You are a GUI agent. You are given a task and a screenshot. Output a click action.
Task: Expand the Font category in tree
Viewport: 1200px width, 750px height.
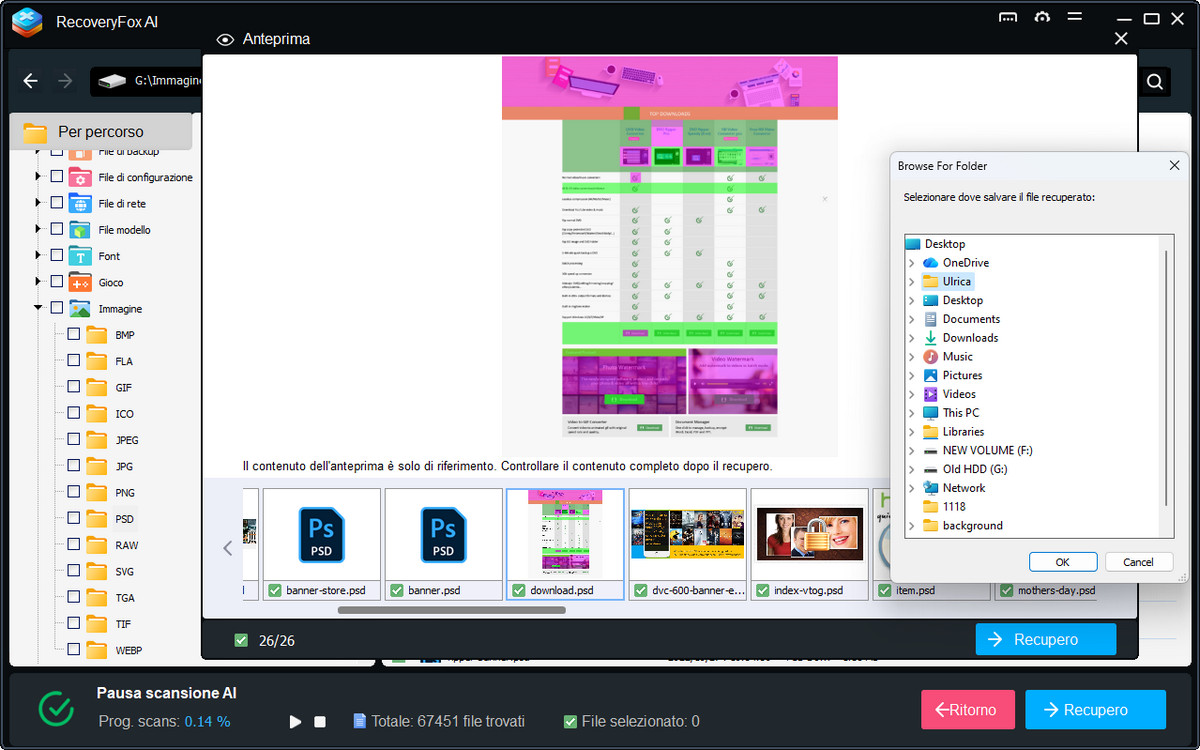(38, 256)
